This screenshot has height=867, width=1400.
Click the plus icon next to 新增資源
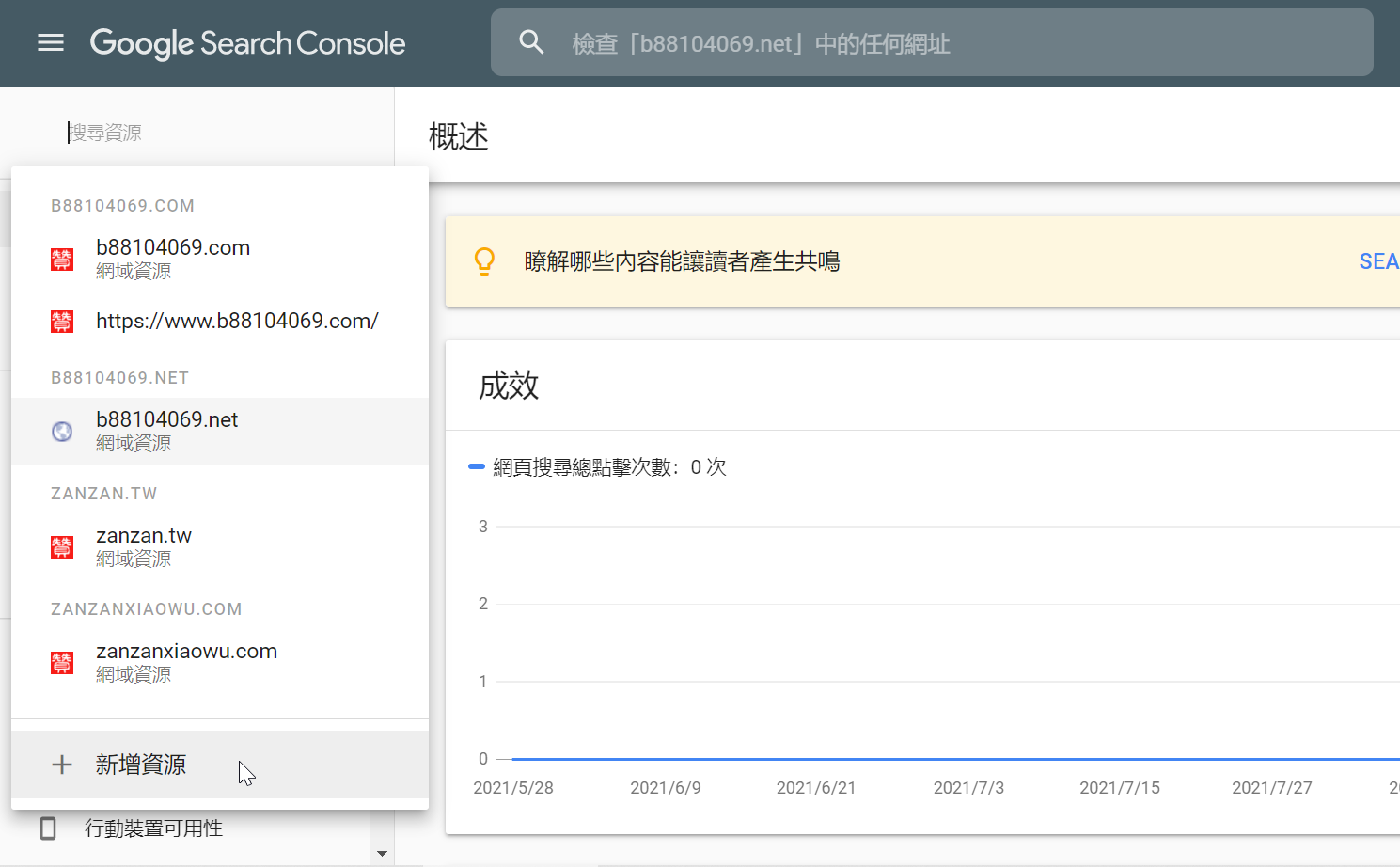pos(62,765)
